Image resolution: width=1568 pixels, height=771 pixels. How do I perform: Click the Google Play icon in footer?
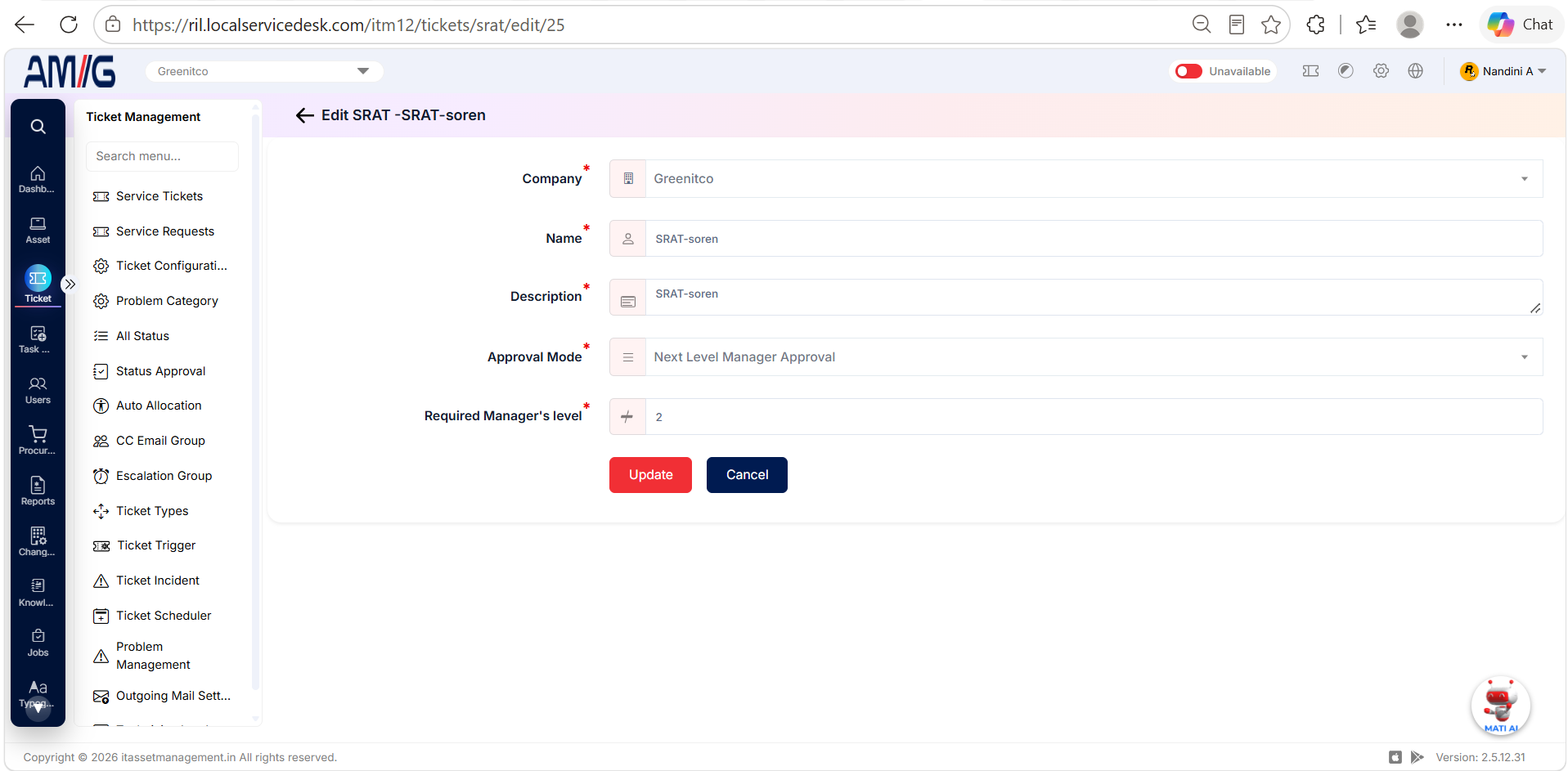[1417, 757]
